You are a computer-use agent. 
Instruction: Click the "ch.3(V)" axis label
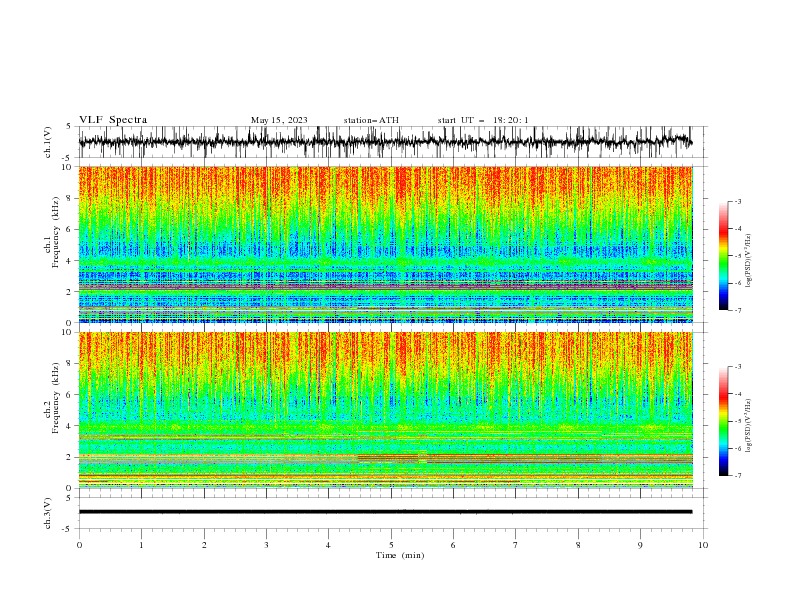point(48,513)
